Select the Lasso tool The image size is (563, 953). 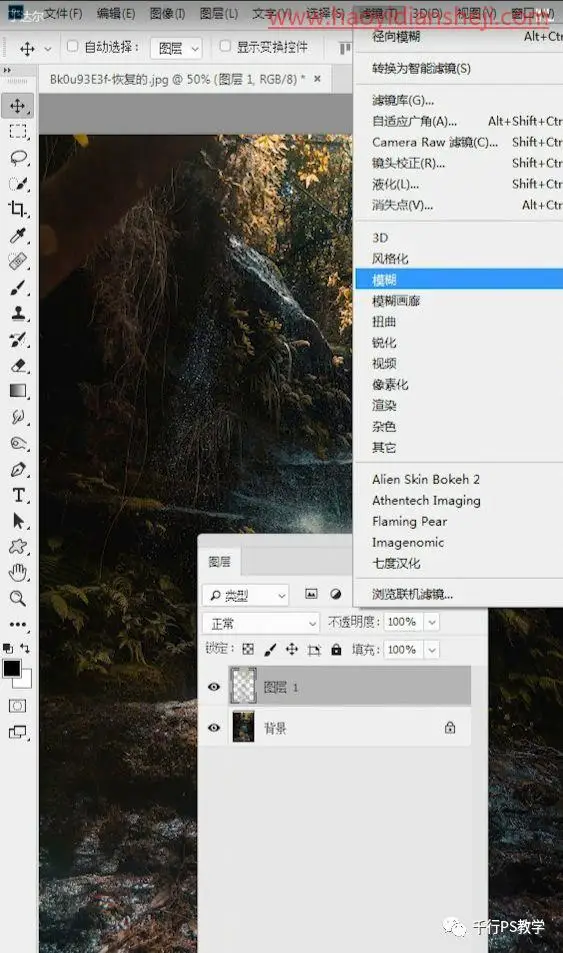click(18, 158)
